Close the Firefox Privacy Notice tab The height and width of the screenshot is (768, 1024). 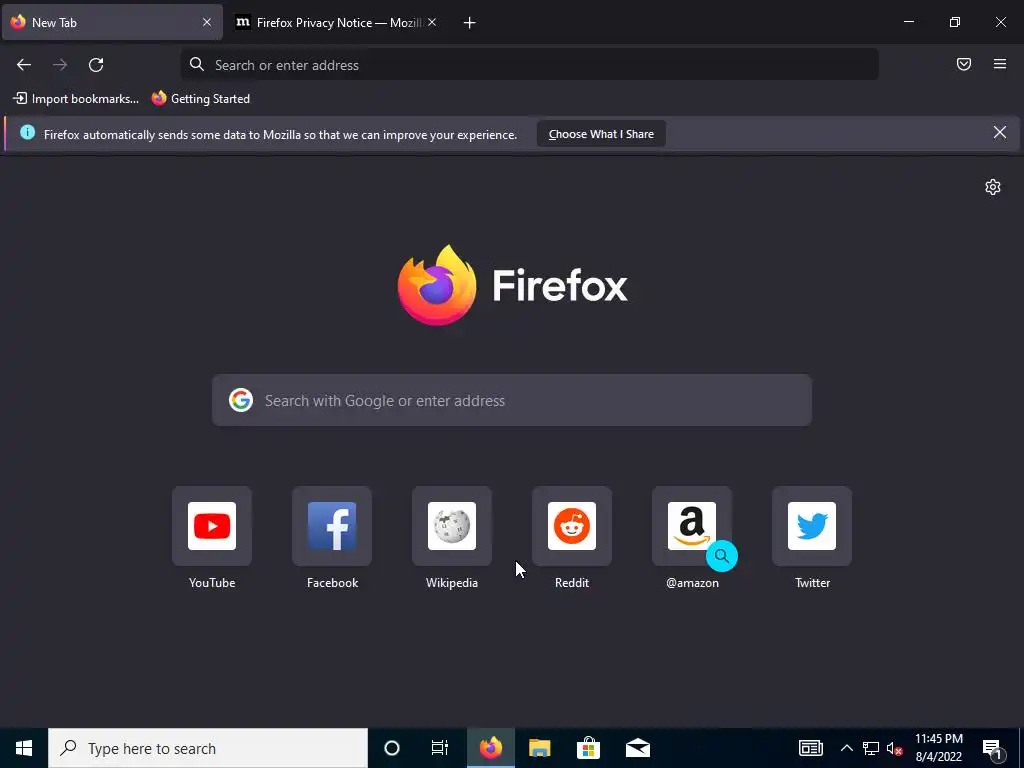(432, 22)
